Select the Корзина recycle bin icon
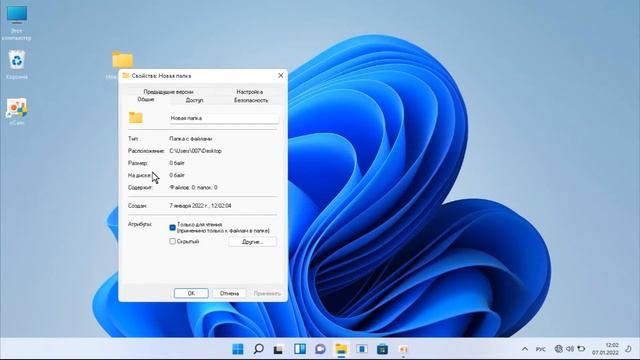The image size is (640, 360). (17, 64)
